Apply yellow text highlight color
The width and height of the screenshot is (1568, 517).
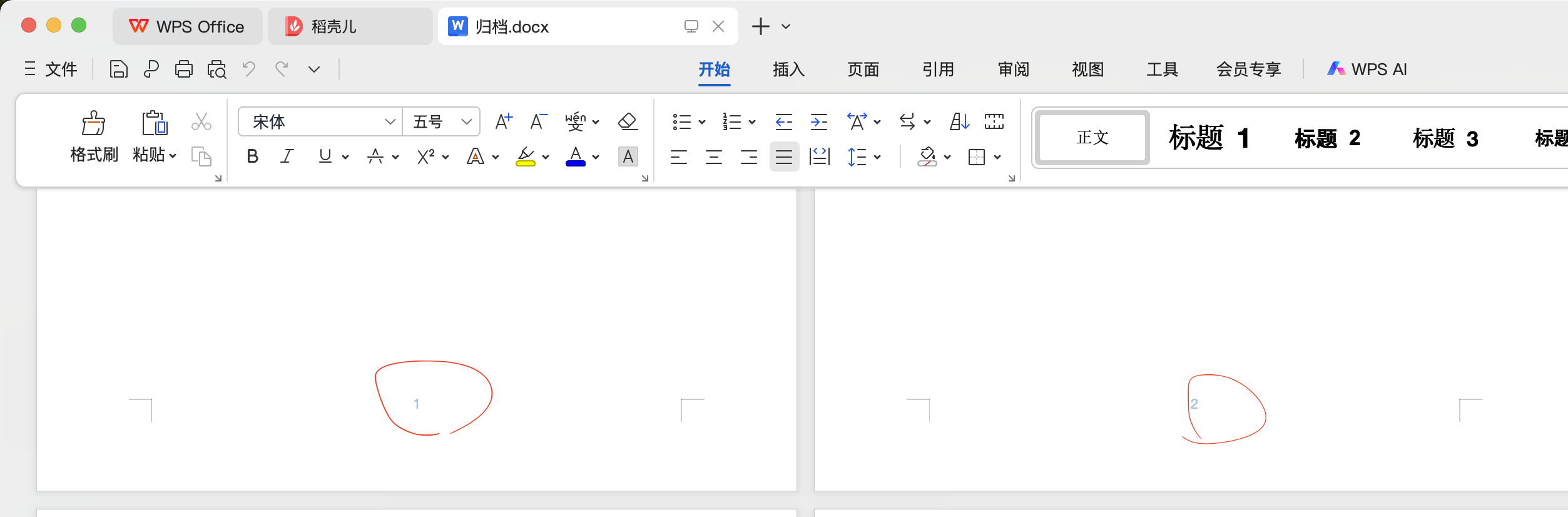coord(526,156)
